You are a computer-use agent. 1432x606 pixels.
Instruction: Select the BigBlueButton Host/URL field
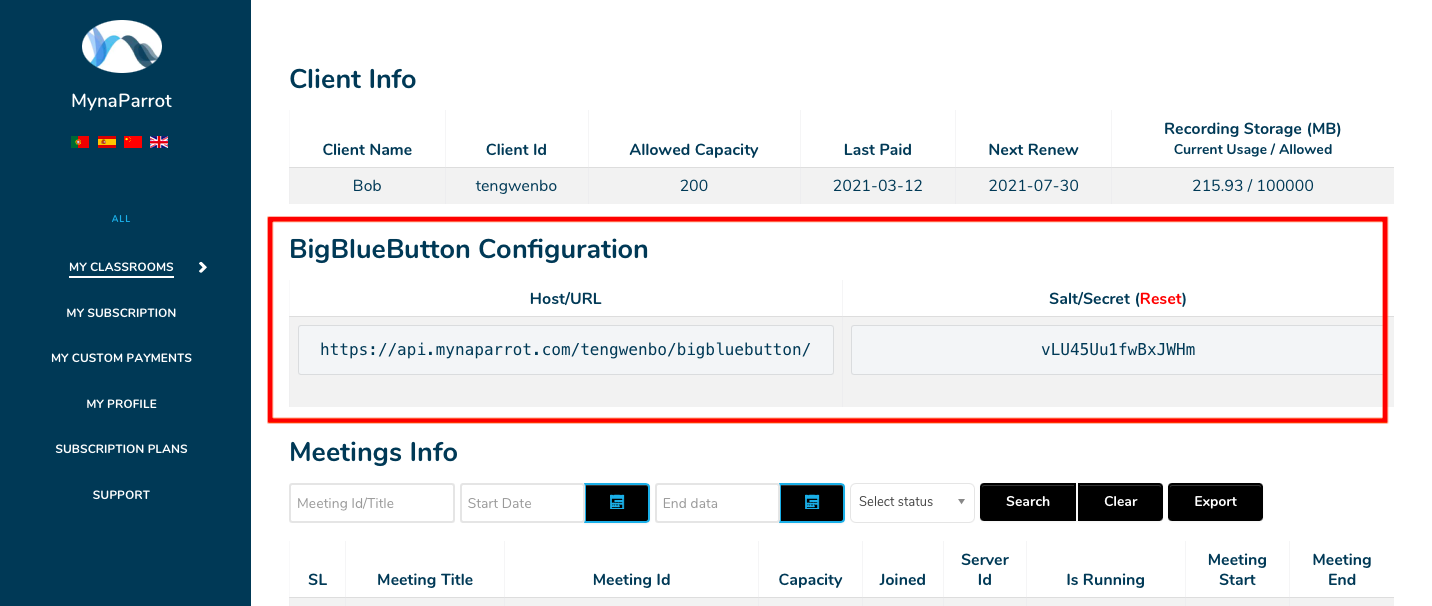566,349
